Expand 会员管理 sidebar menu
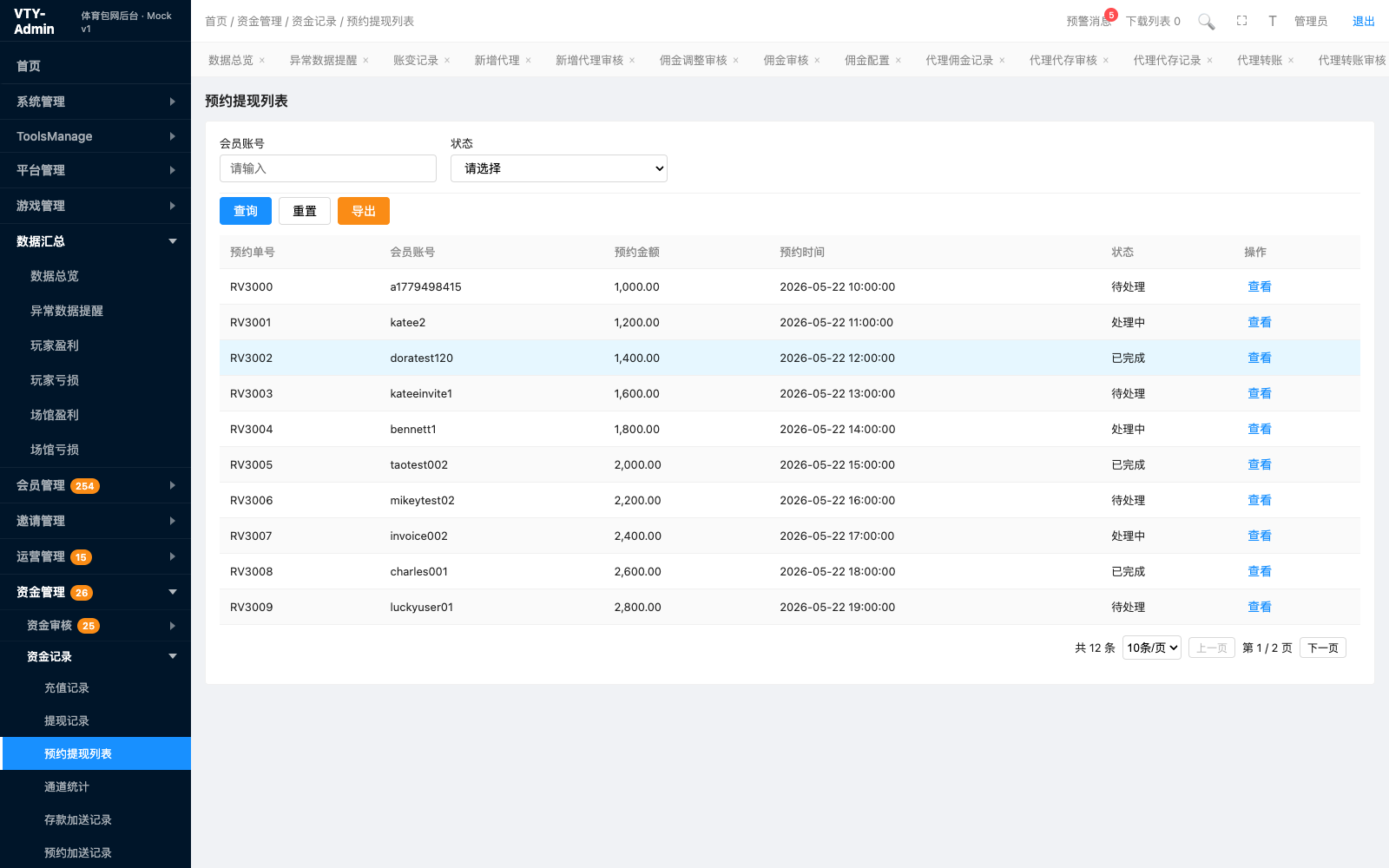The image size is (1389, 868). pyautogui.click(x=95, y=485)
